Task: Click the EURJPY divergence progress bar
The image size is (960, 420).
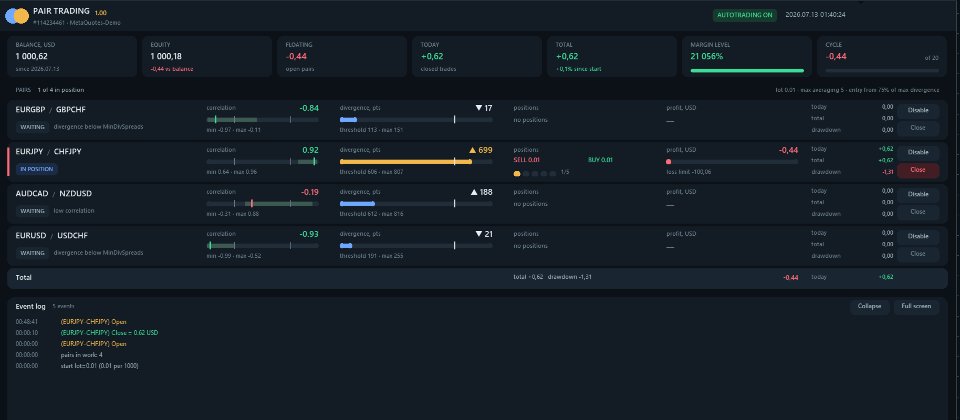Action: (x=416, y=162)
